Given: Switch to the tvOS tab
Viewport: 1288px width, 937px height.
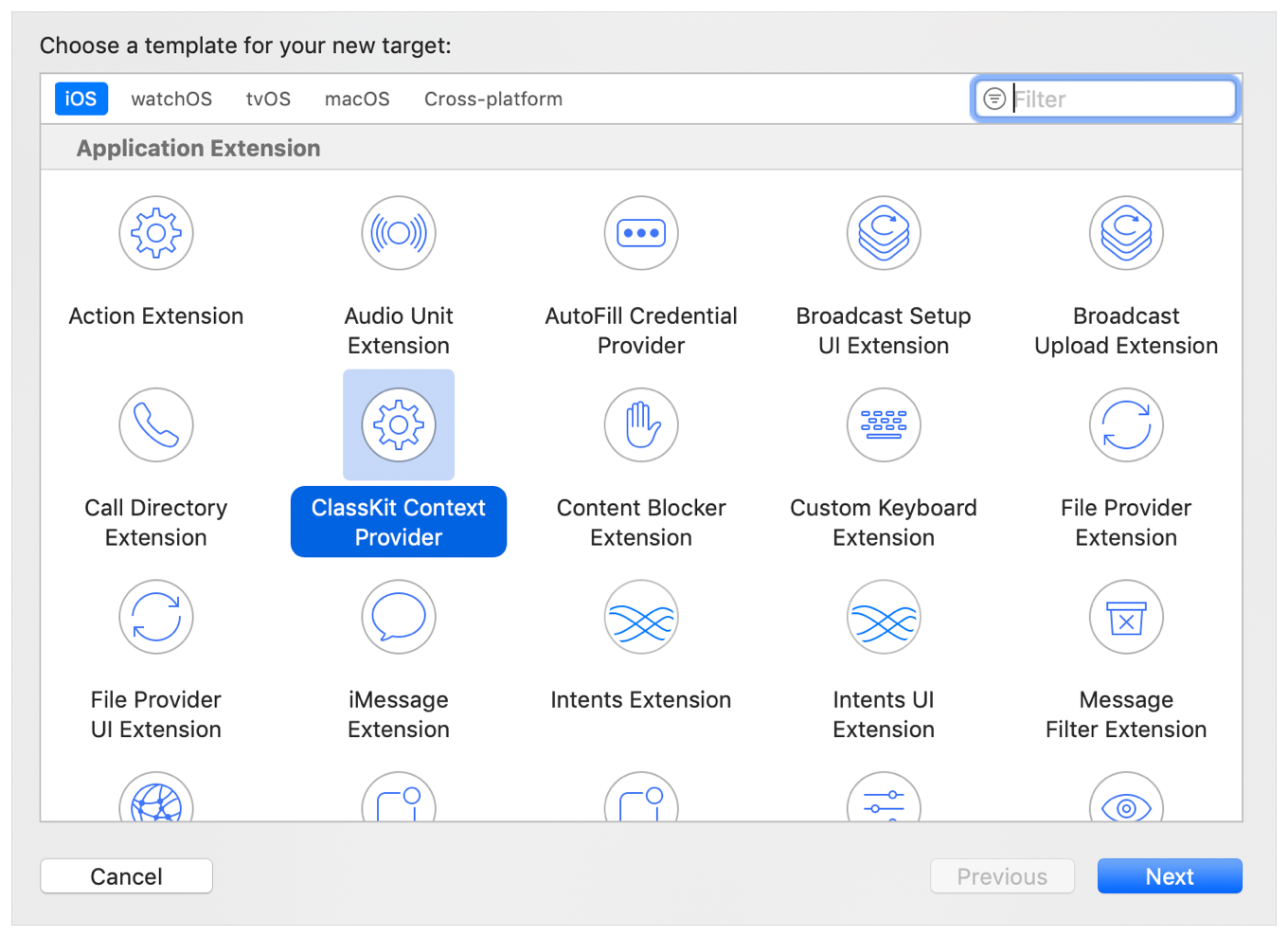Looking at the screenshot, I should coord(268,99).
